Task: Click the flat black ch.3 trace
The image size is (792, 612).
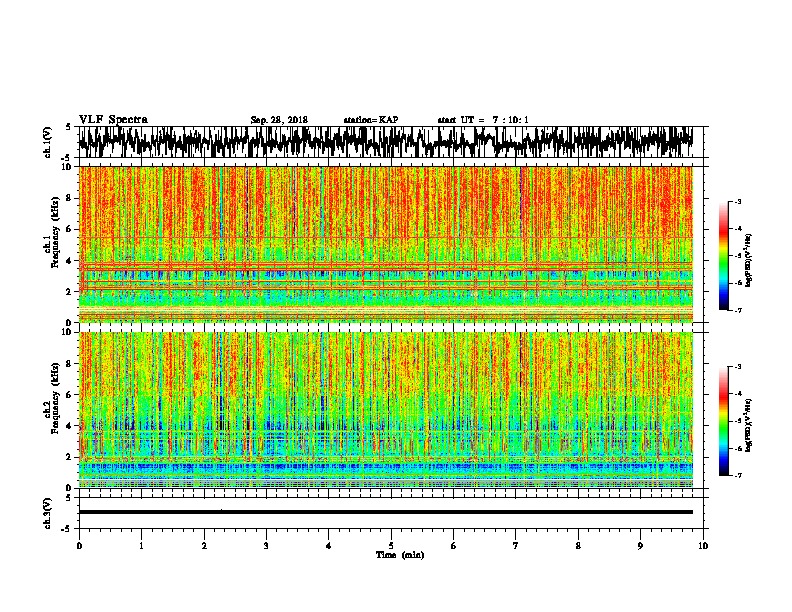Action: pos(385,512)
